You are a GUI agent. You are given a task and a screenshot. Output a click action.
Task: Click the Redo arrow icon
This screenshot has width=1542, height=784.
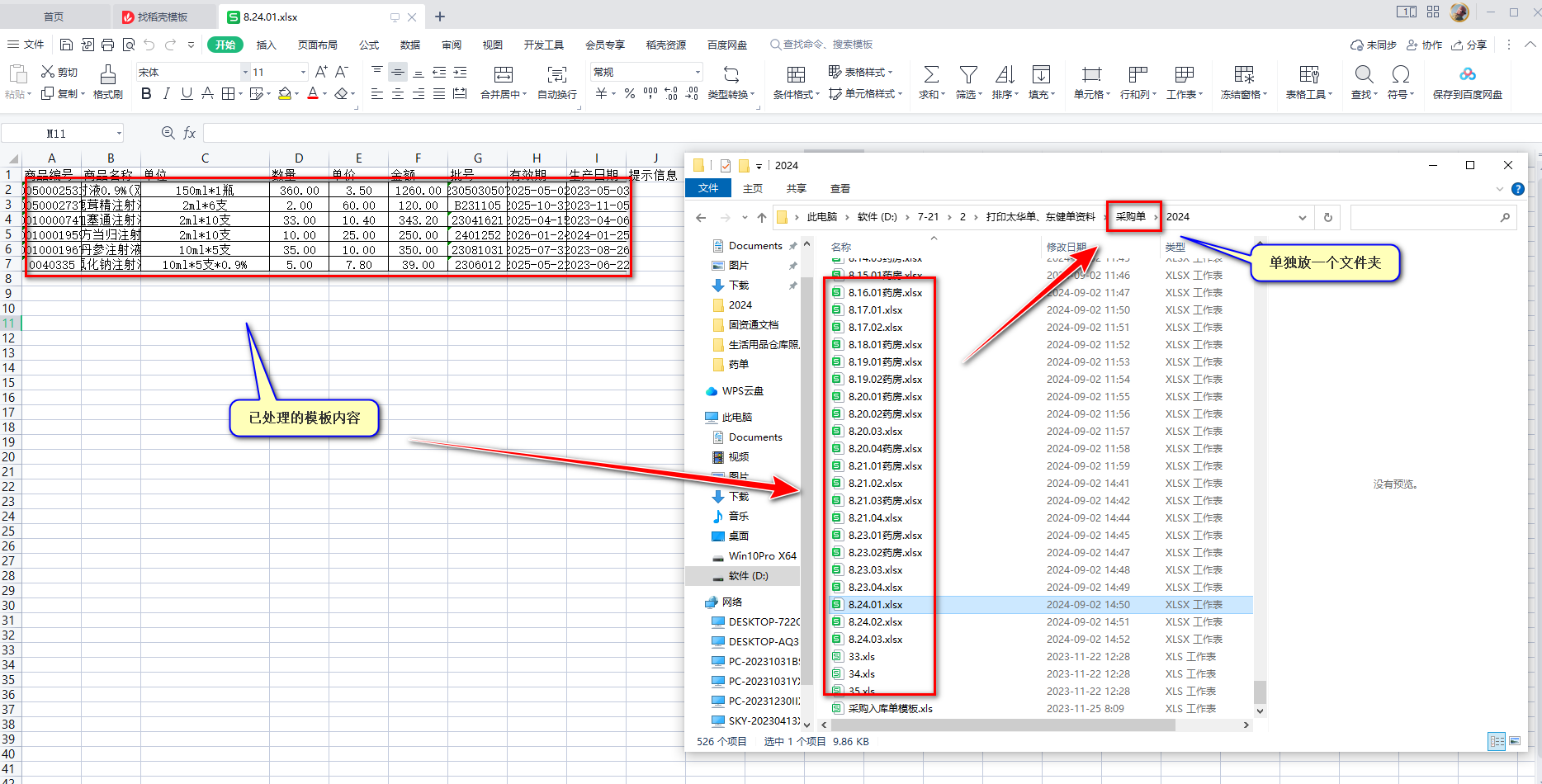click(170, 45)
